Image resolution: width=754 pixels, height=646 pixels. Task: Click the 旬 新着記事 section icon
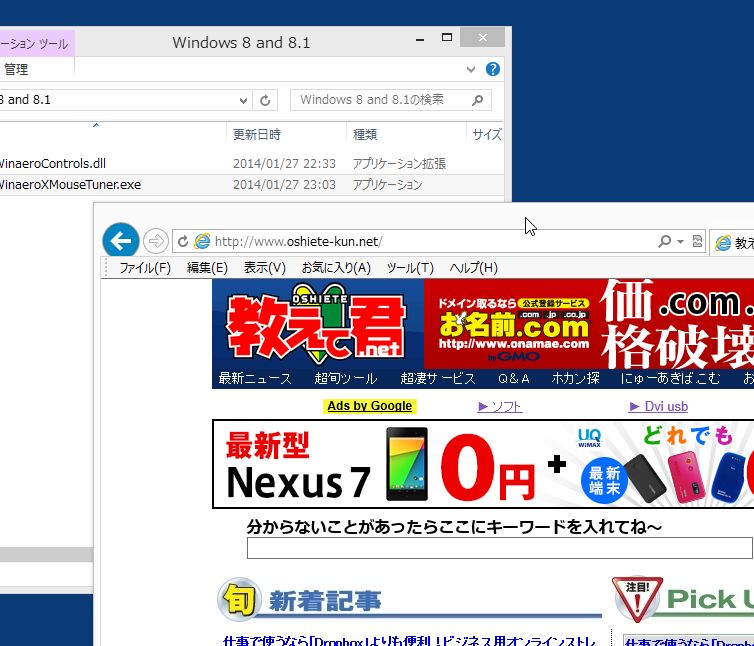[239, 599]
